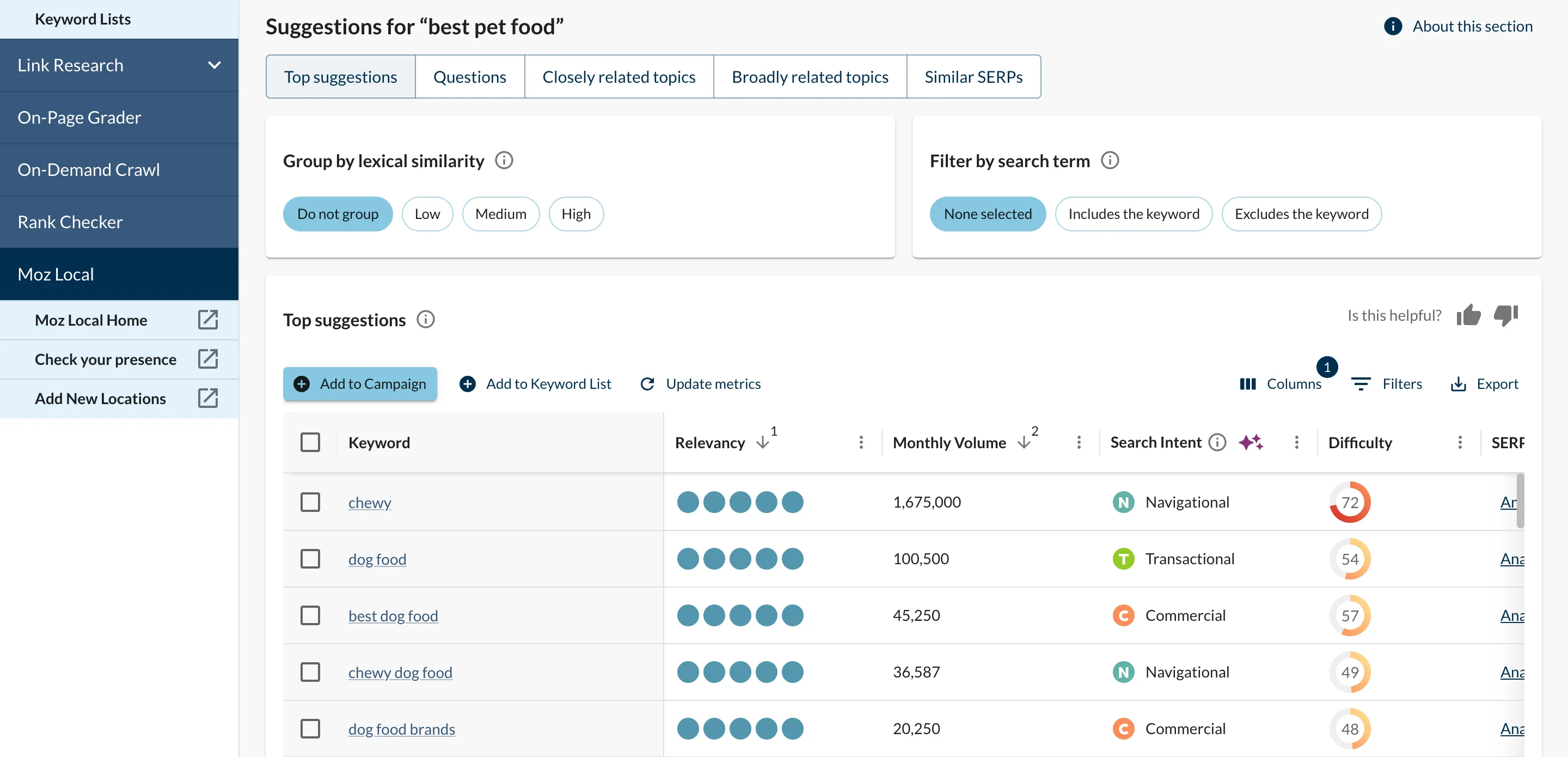The image size is (1568, 757).
Task: Check the box for best dog food
Action: tap(310, 615)
